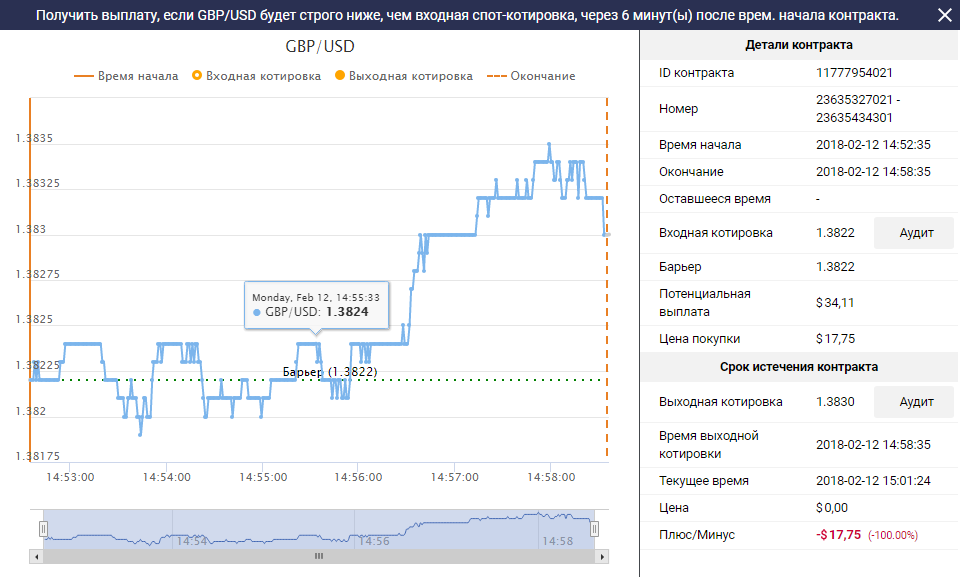Toggle Окончание legend item
Screen dimensions: 960x577
pyautogui.click(x=531, y=76)
